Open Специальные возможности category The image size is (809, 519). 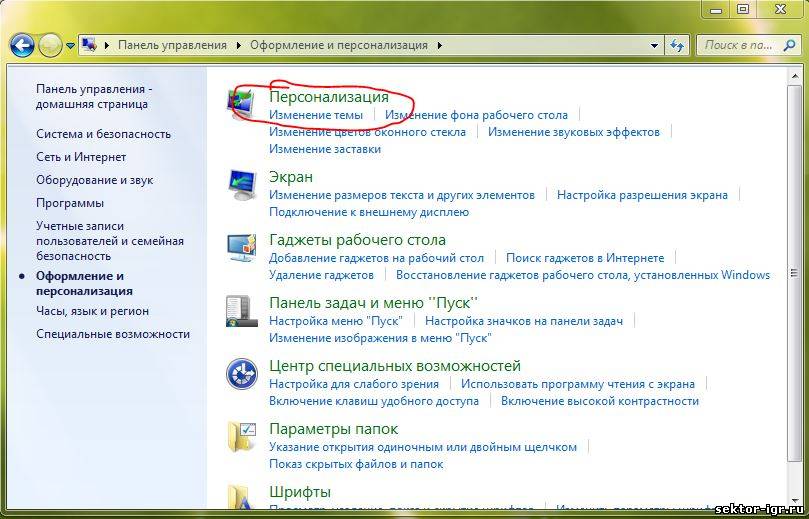[113, 334]
